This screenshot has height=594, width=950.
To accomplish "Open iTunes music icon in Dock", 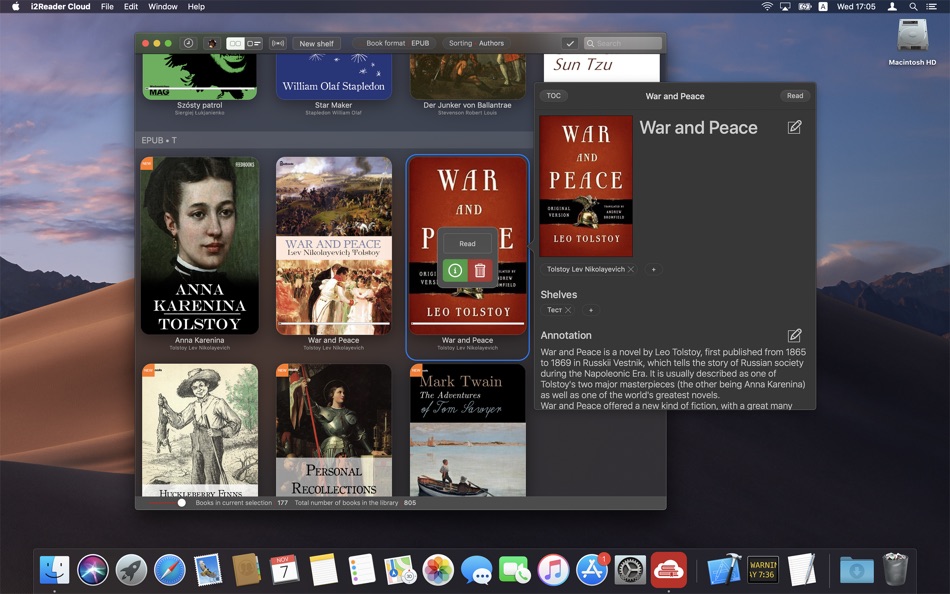I will pyautogui.click(x=553, y=570).
